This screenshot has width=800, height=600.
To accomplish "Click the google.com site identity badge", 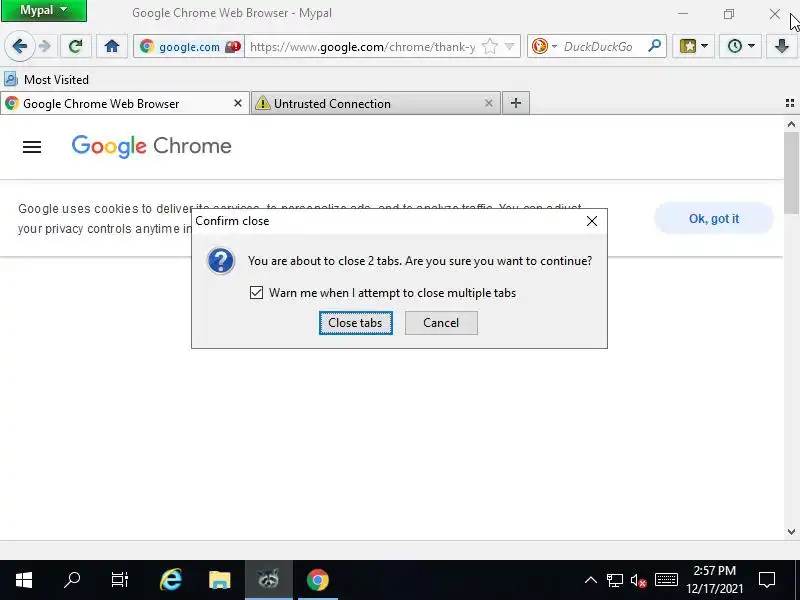I will (x=189, y=46).
